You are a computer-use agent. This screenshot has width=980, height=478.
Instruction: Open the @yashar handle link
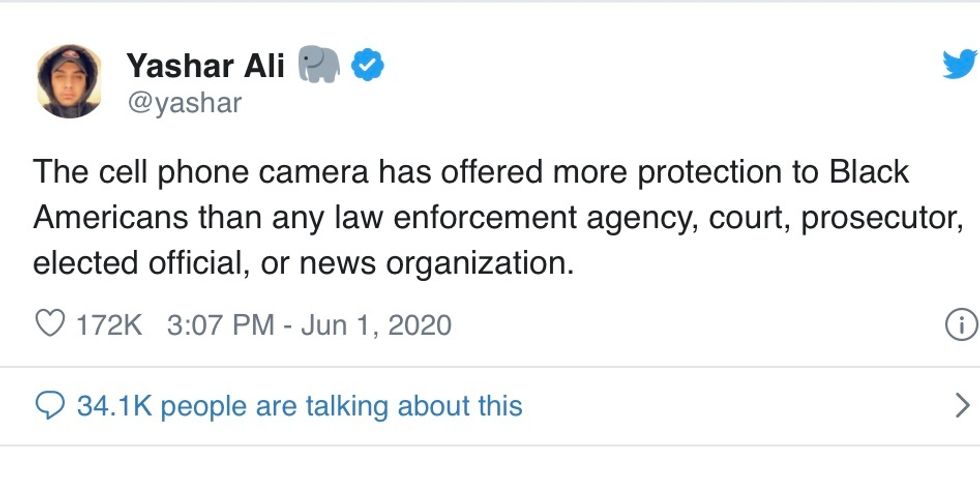tap(184, 102)
